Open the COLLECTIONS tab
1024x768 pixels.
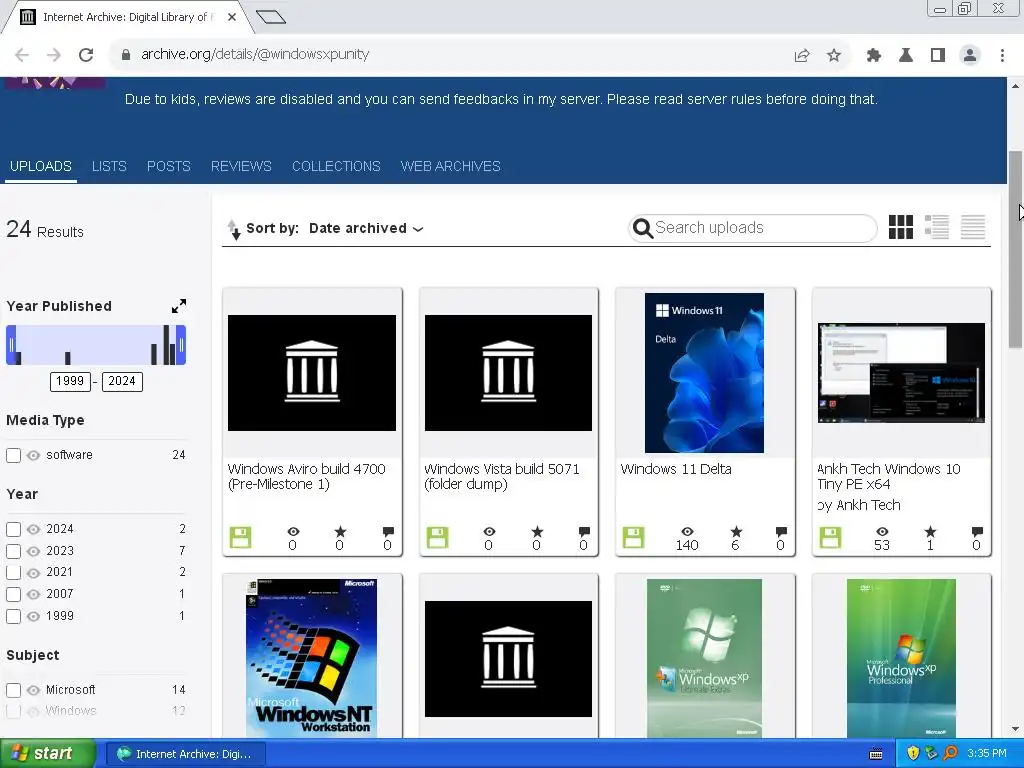click(x=336, y=167)
